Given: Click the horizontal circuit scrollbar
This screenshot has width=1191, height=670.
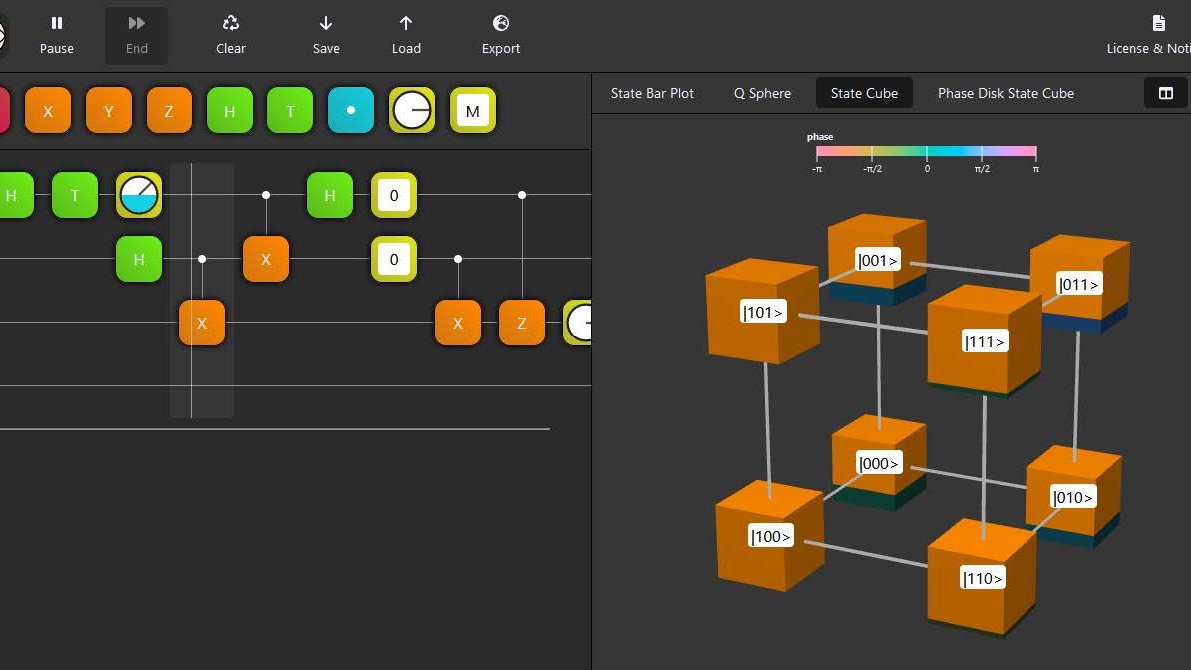Looking at the screenshot, I should 274,429.
